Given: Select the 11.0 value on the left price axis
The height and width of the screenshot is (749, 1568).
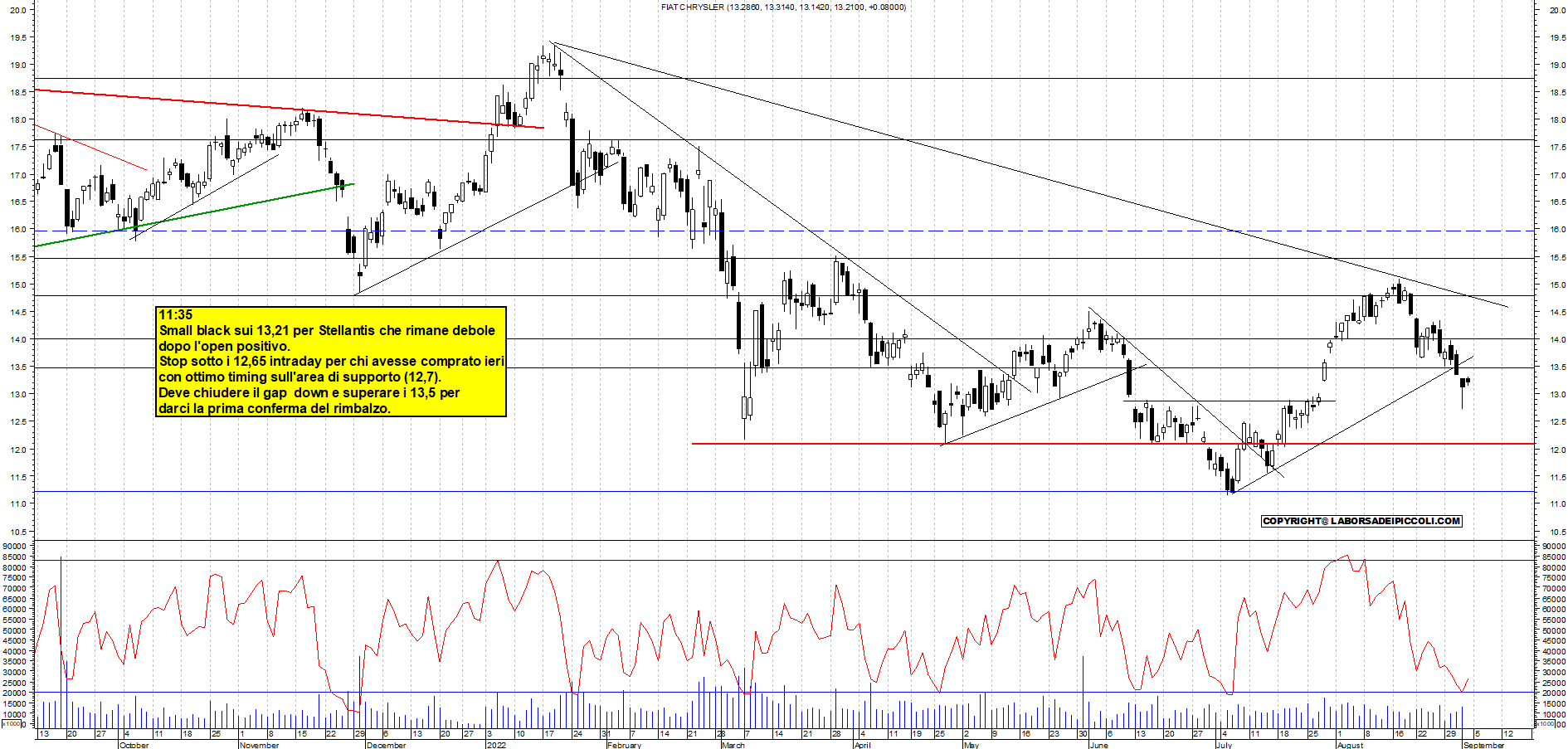Looking at the screenshot, I should point(18,504).
